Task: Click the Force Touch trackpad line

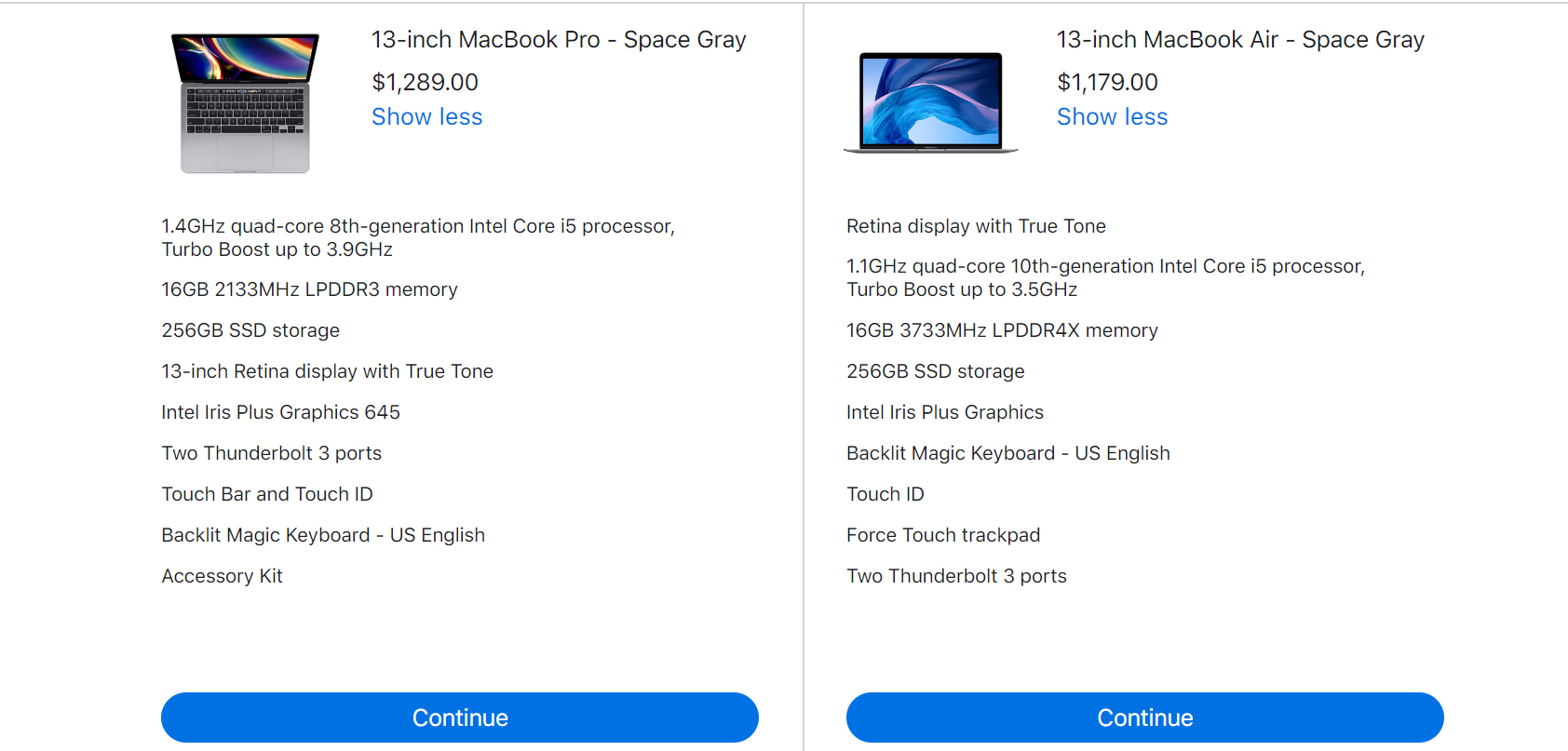Action: 943,535
